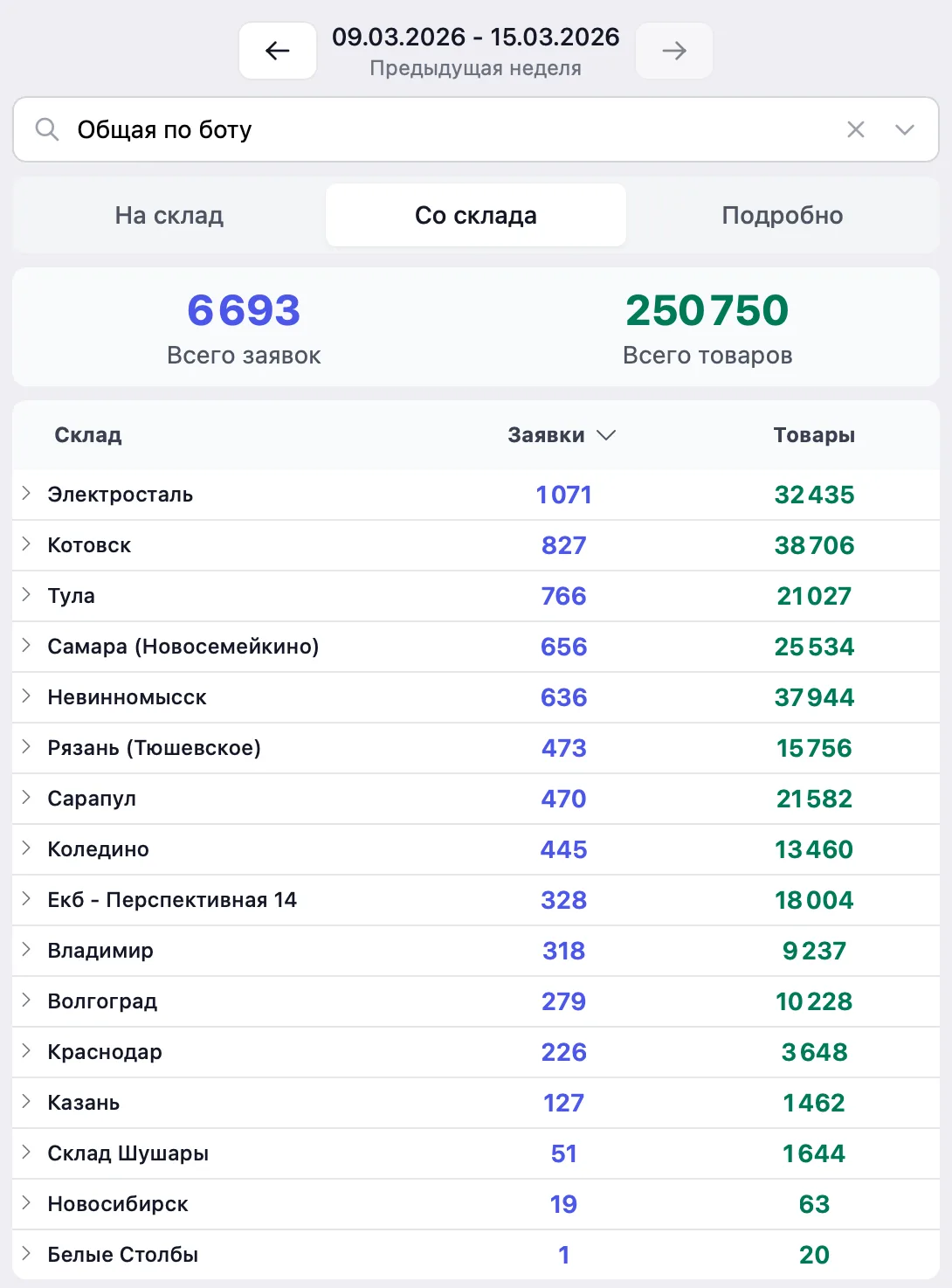This screenshot has height=1288, width=952.
Task: Click the search magnifier icon
Action: pos(47,130)
